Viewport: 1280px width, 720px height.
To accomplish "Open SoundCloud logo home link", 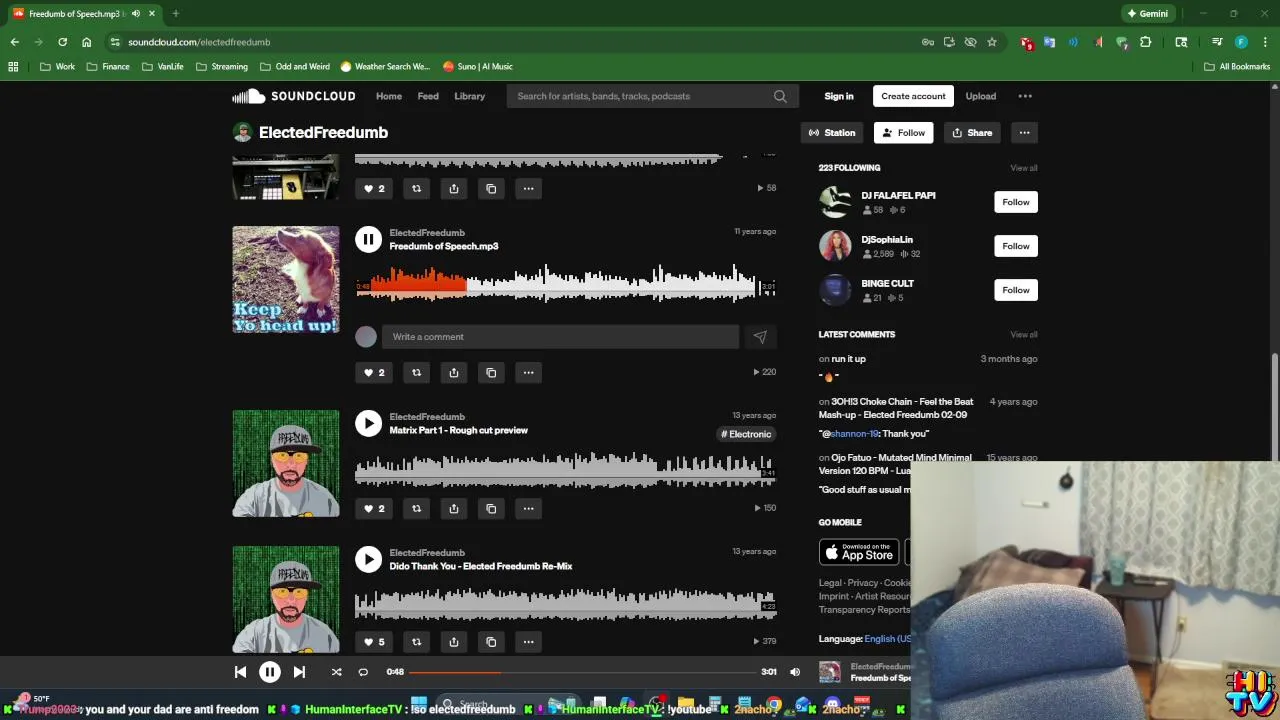I will 294,96.
